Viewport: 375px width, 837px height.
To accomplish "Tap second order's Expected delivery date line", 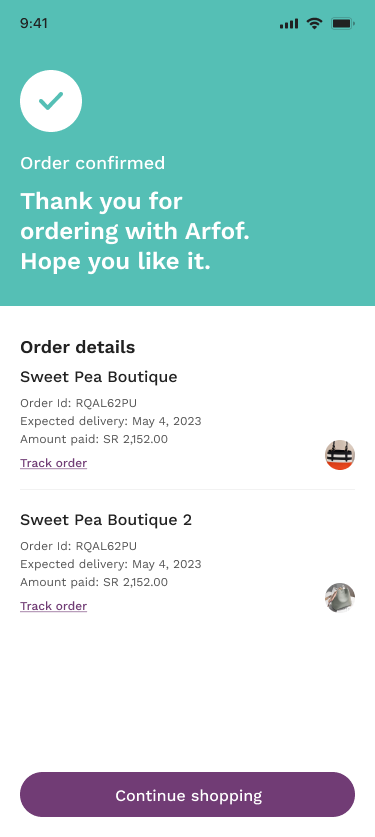I will coord(111,564).
